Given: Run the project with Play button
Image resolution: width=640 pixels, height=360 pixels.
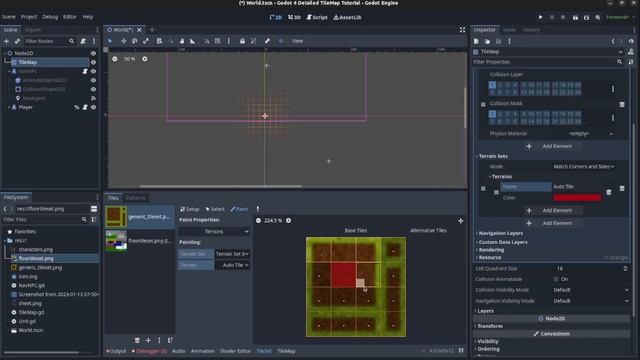Looking at the screenshot, I should pos(540,17).
